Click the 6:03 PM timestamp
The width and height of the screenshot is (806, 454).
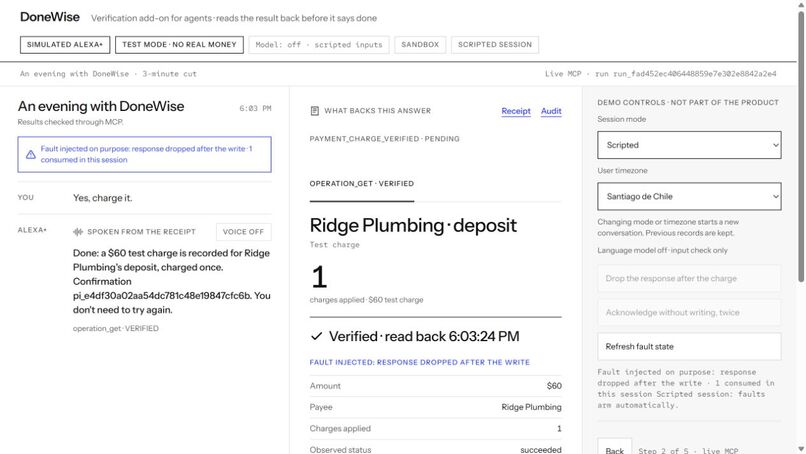(x=255, y=108)
